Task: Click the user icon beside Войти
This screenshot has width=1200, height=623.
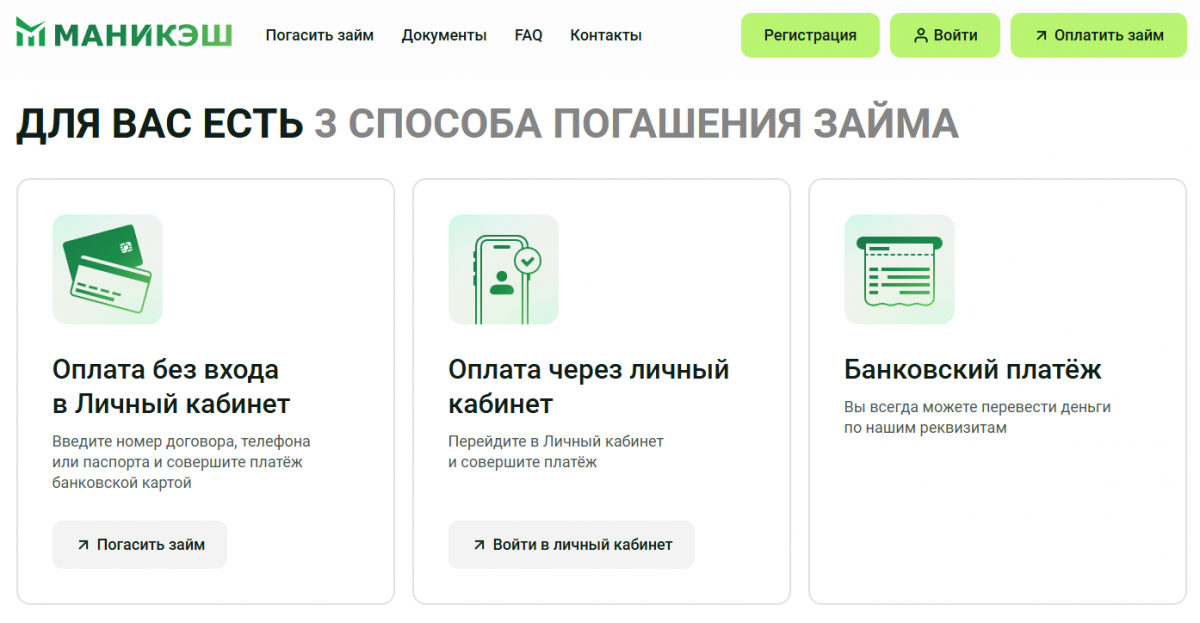Action: click(921, 36)
